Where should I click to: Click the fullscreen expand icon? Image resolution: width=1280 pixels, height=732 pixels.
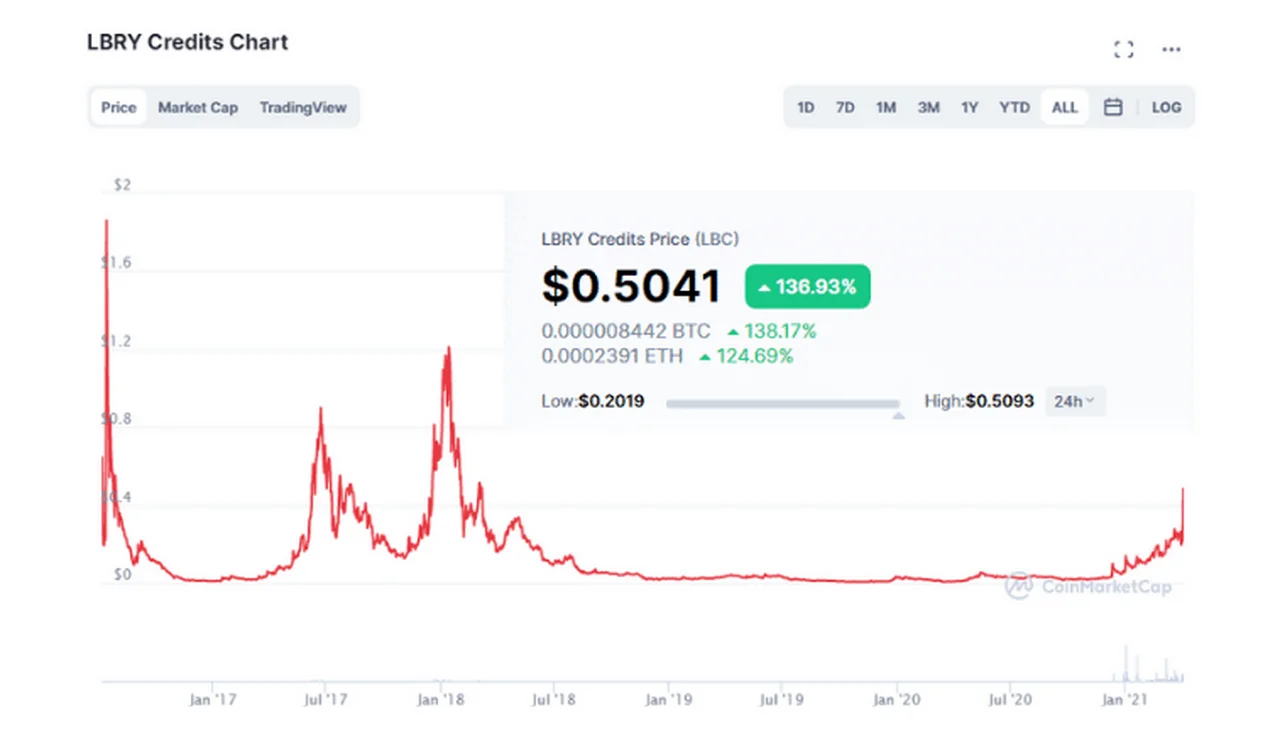click(x=1123, y=50)
